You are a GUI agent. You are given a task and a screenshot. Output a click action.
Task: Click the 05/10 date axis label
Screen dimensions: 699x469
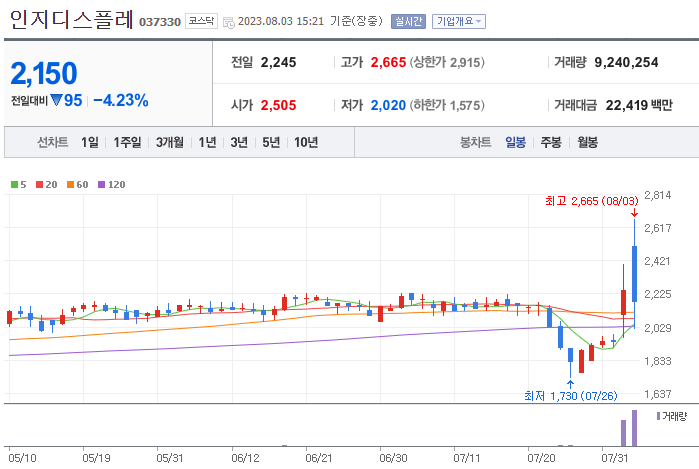[22, 458]
